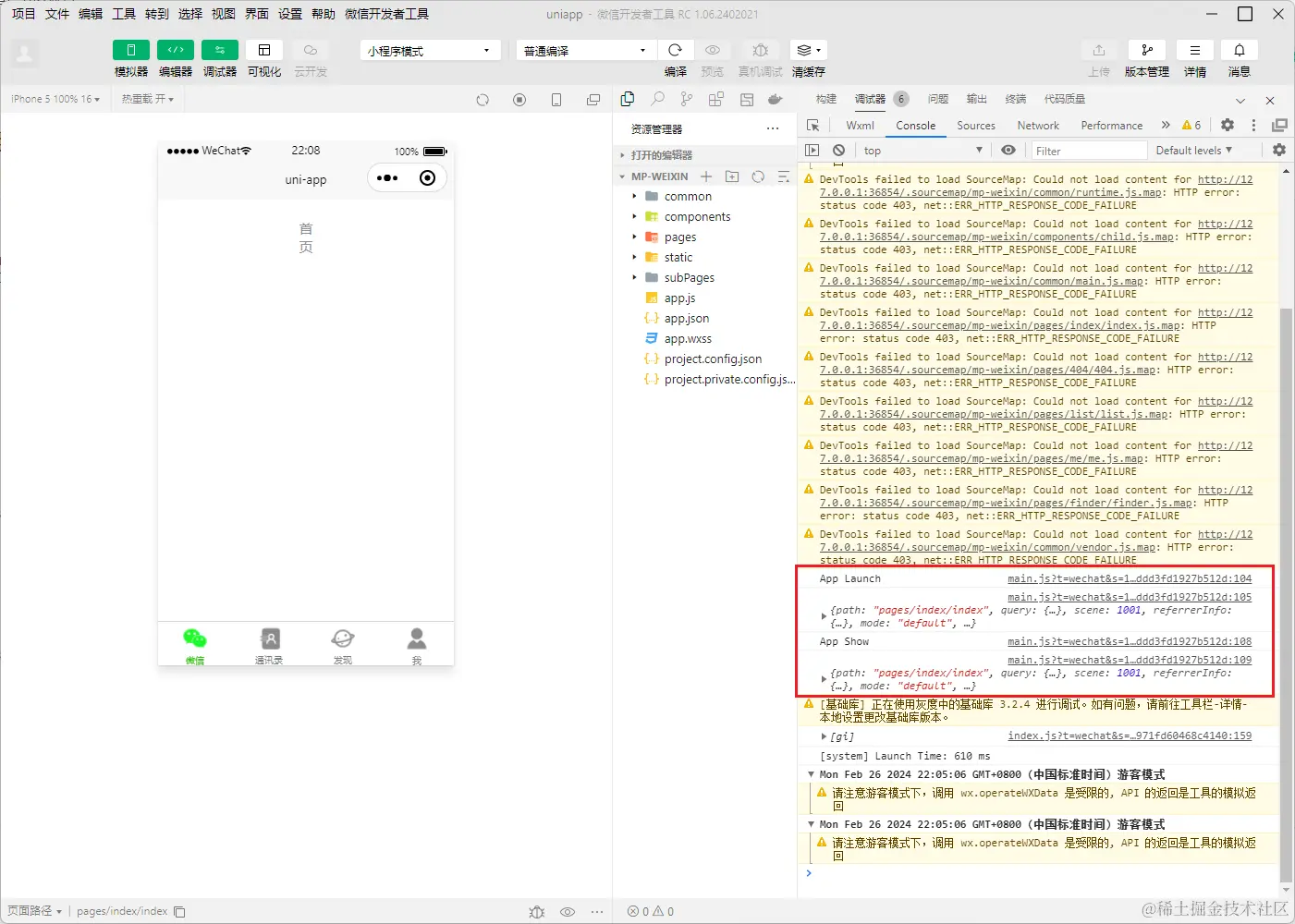1295x924 pixels.
Task: Open the 普通编译 compile mode dropdown
Action: (586, 51)
